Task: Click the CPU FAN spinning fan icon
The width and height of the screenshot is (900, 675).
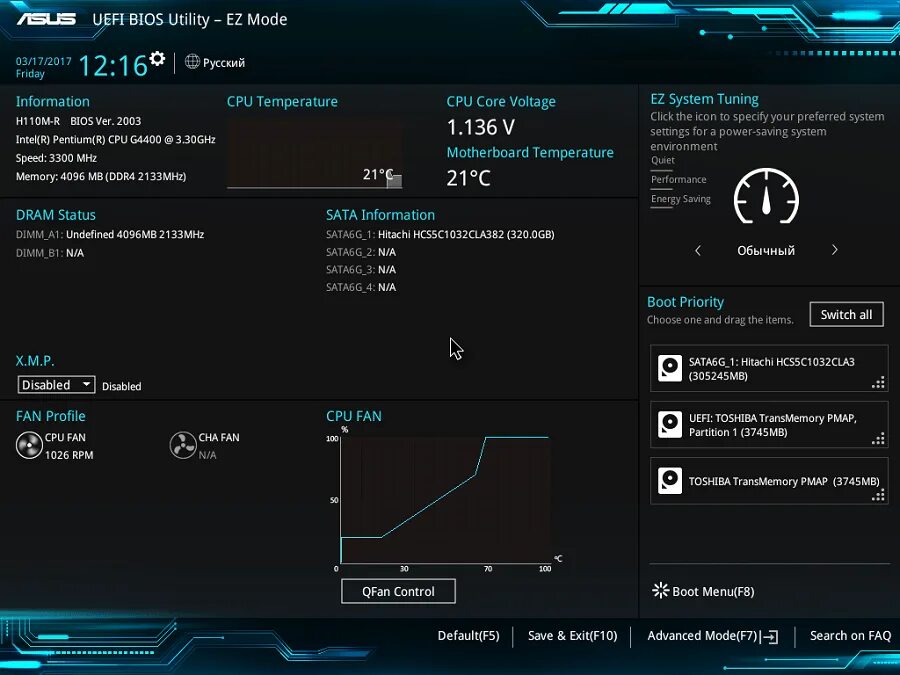Action: (x=29, y=446)
